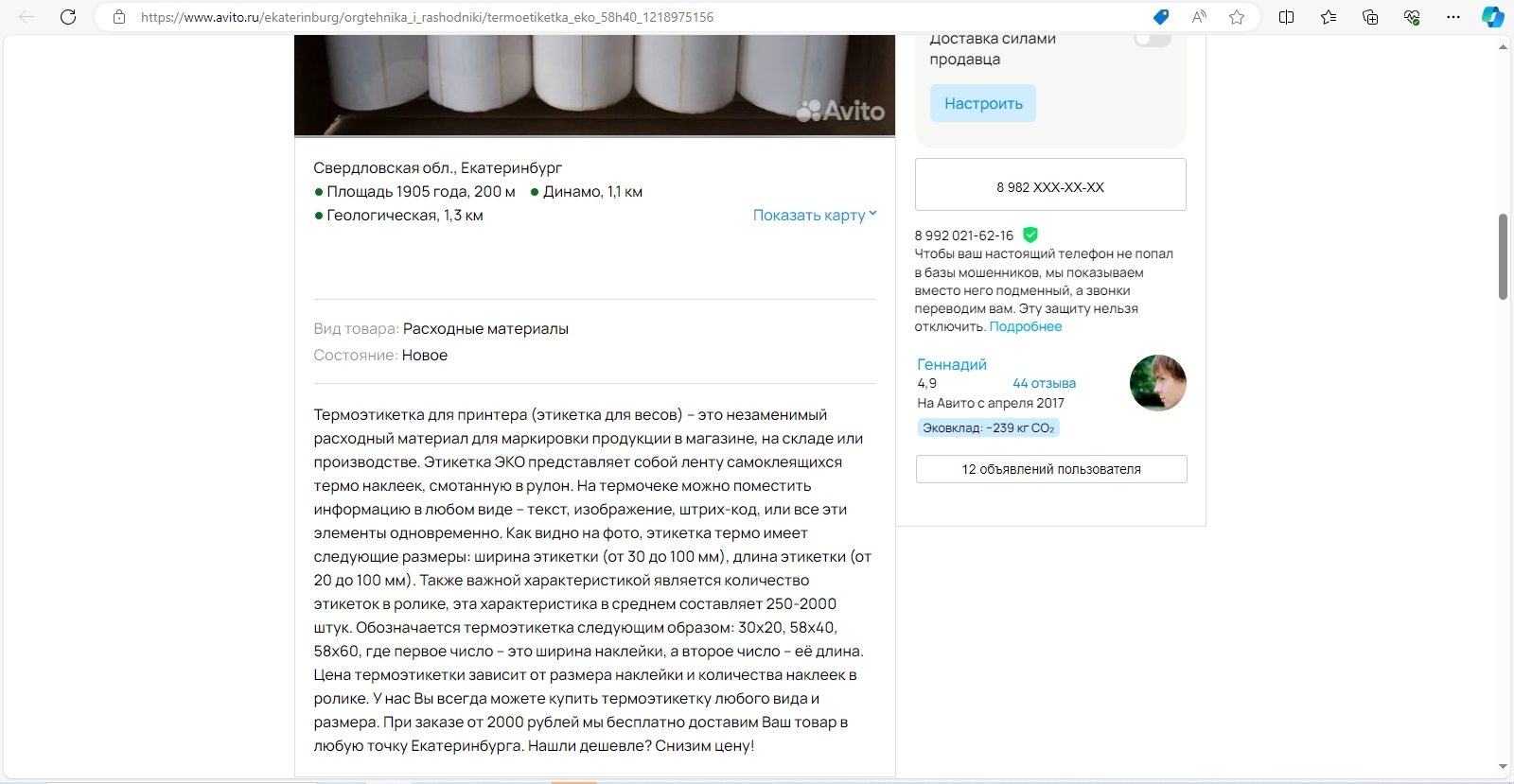Toggle the seller delivery switch
1514x784 pixels.
click(1153, 39)
